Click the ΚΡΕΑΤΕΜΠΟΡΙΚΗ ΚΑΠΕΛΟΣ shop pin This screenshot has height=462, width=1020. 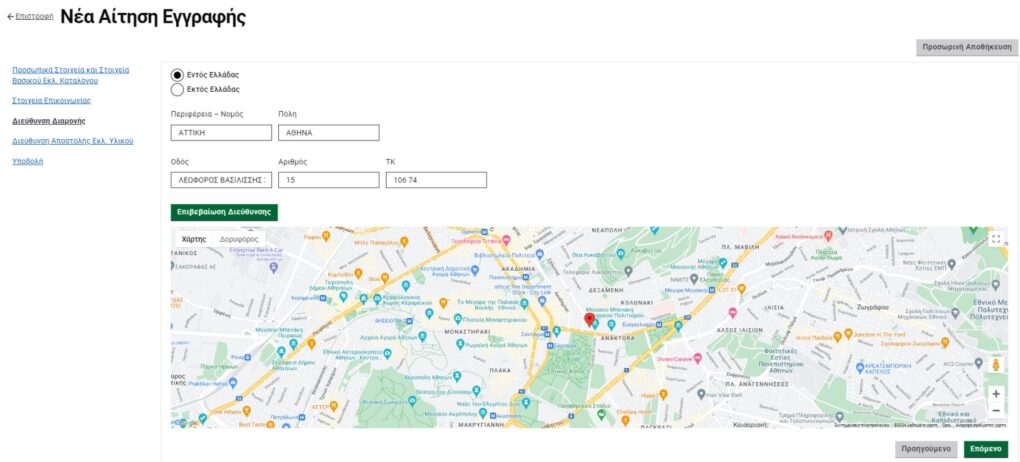pos(859,367)
